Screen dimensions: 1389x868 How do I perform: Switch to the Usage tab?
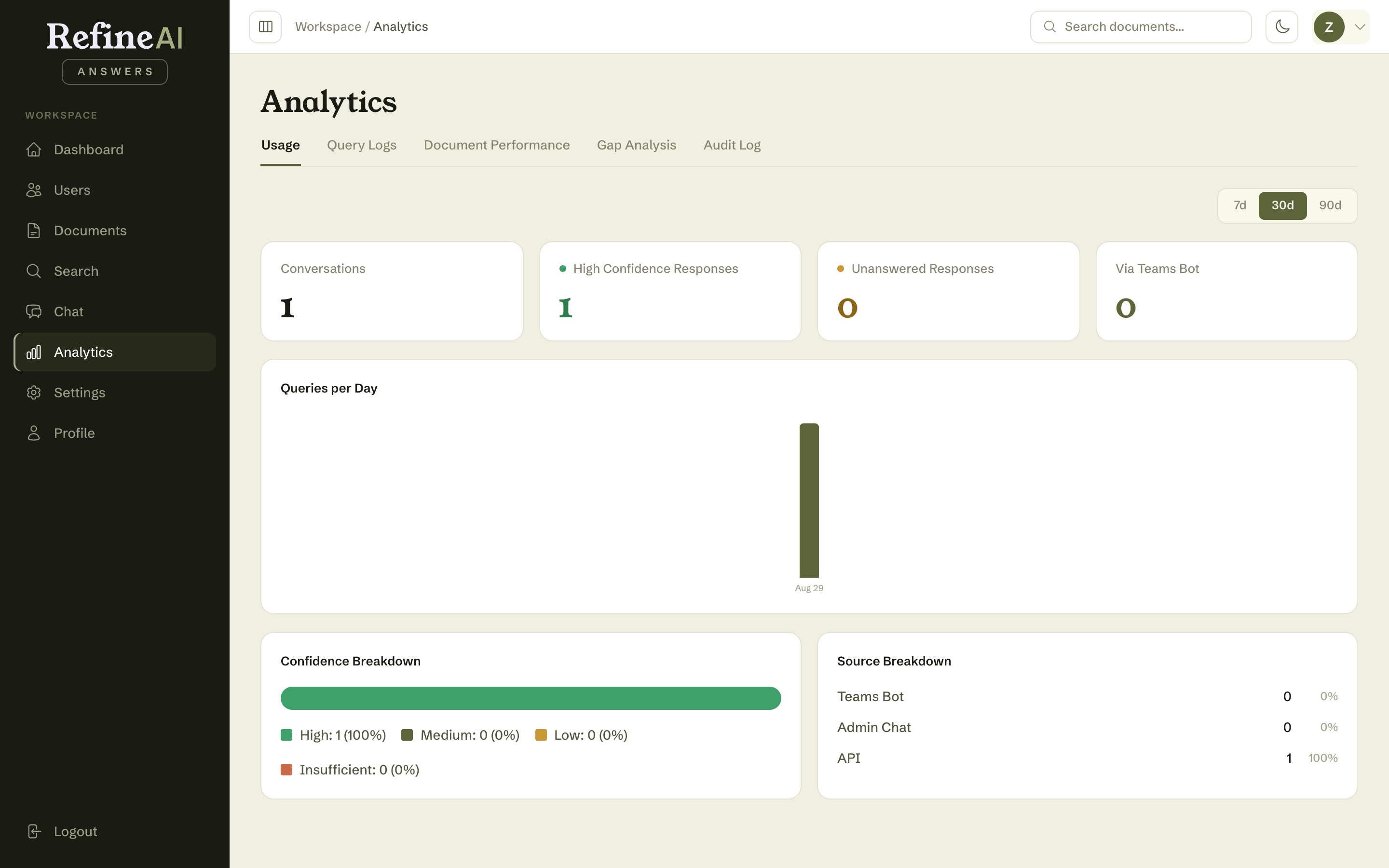pos(281,145)
